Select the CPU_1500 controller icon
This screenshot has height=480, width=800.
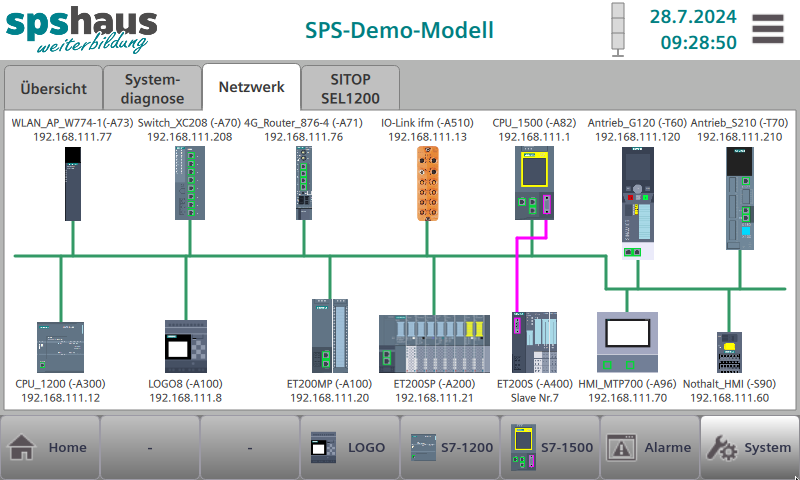[x=534, y=183]
